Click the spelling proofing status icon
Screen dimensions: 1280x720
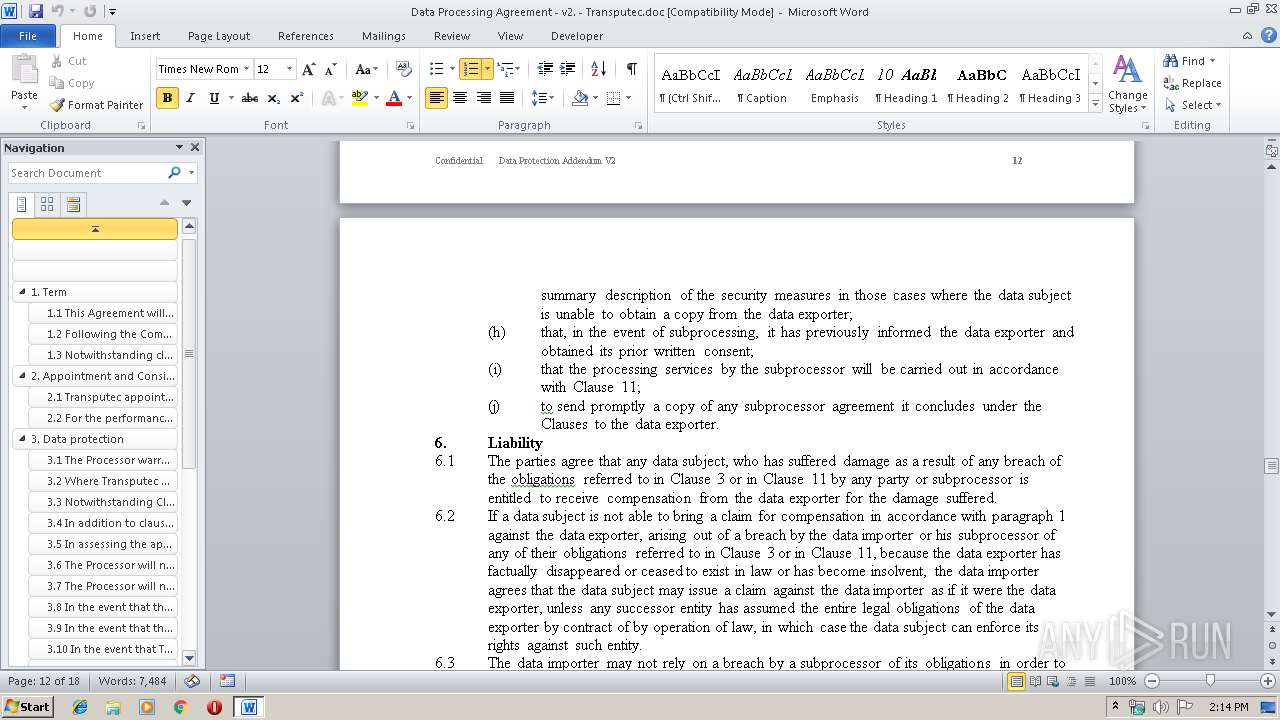[193, 681]
